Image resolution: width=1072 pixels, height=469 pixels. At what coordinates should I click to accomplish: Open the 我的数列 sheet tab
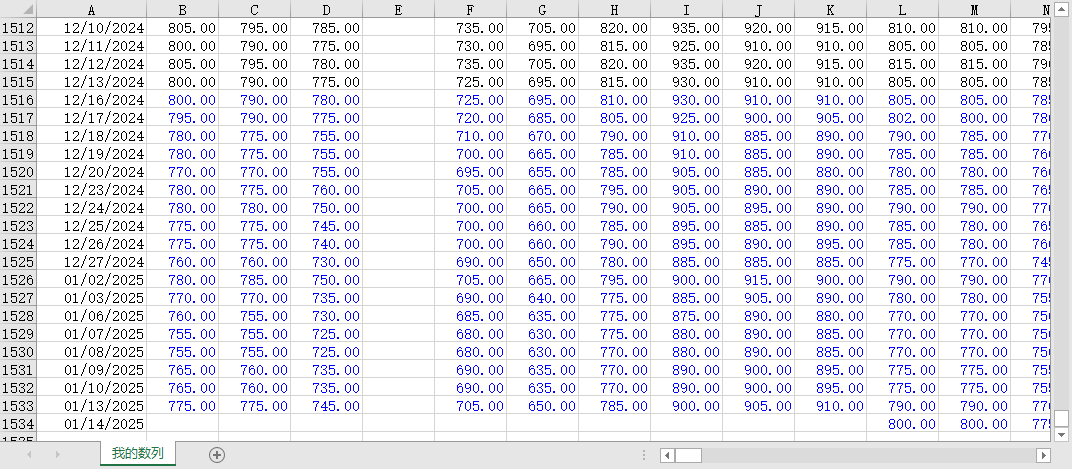tap(138, 454)
